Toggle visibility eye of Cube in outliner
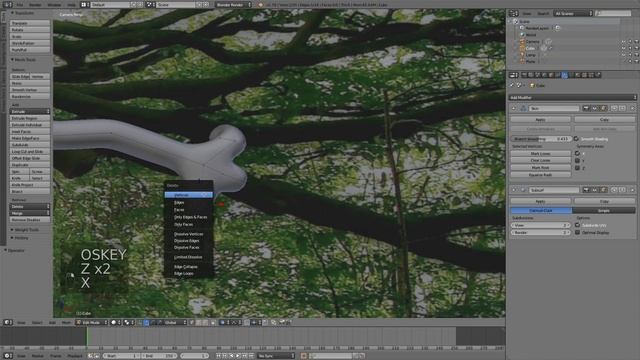The width and height of the screenshot is (640, 360). click(623, 48)
